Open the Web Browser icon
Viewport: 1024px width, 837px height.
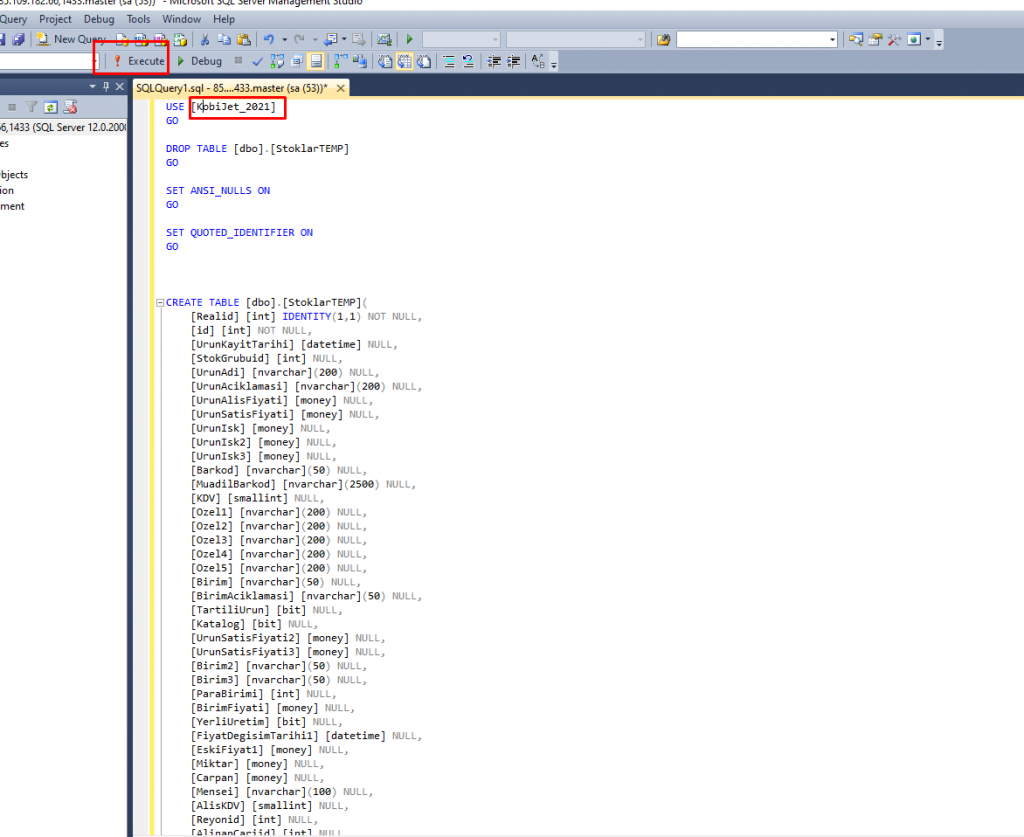click(x=914, y=39)
